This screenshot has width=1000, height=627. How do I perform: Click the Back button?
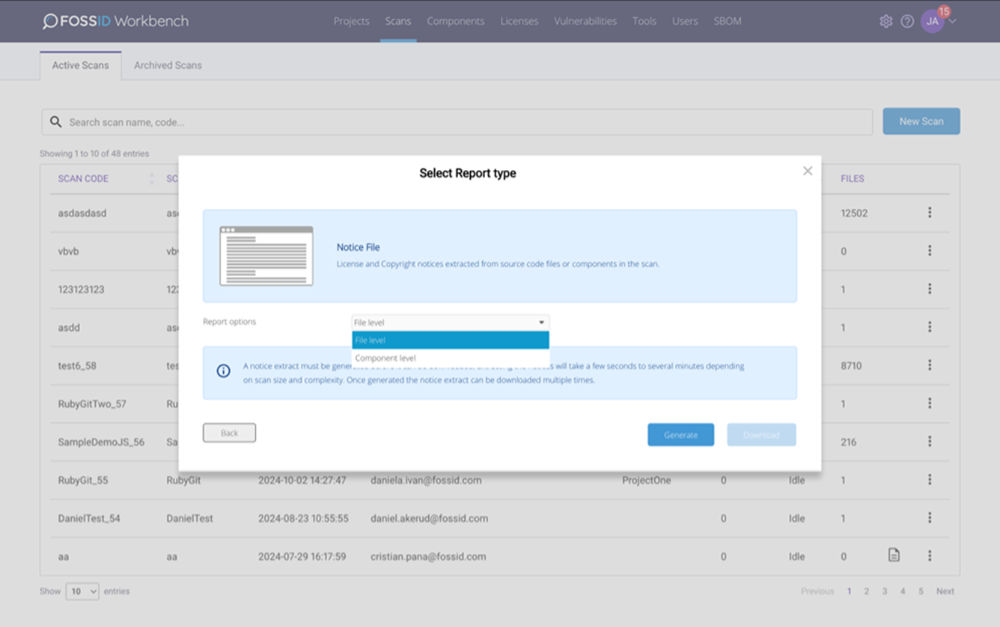coord(229,433)
